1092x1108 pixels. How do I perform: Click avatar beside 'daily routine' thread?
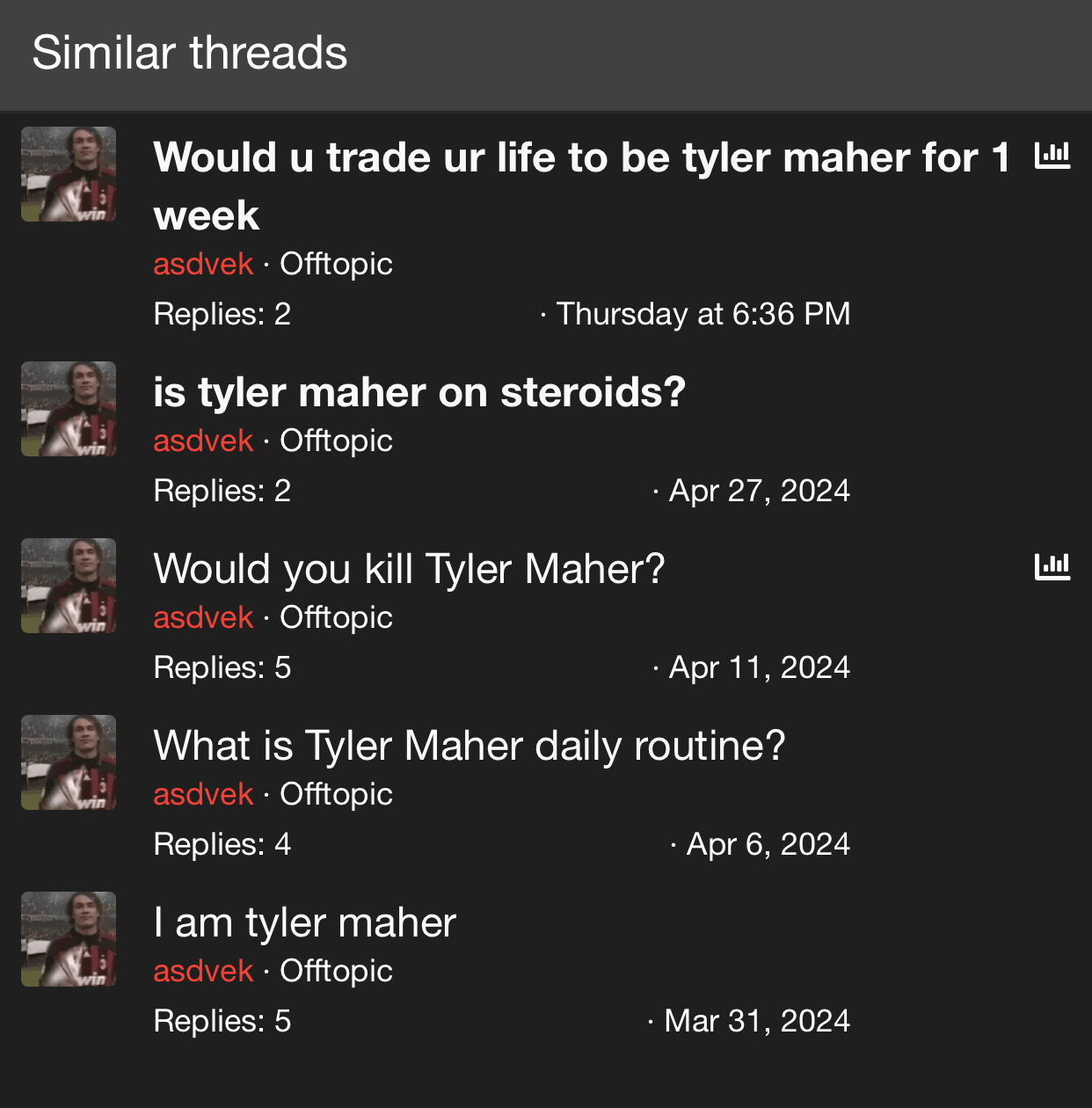point(69,762)
